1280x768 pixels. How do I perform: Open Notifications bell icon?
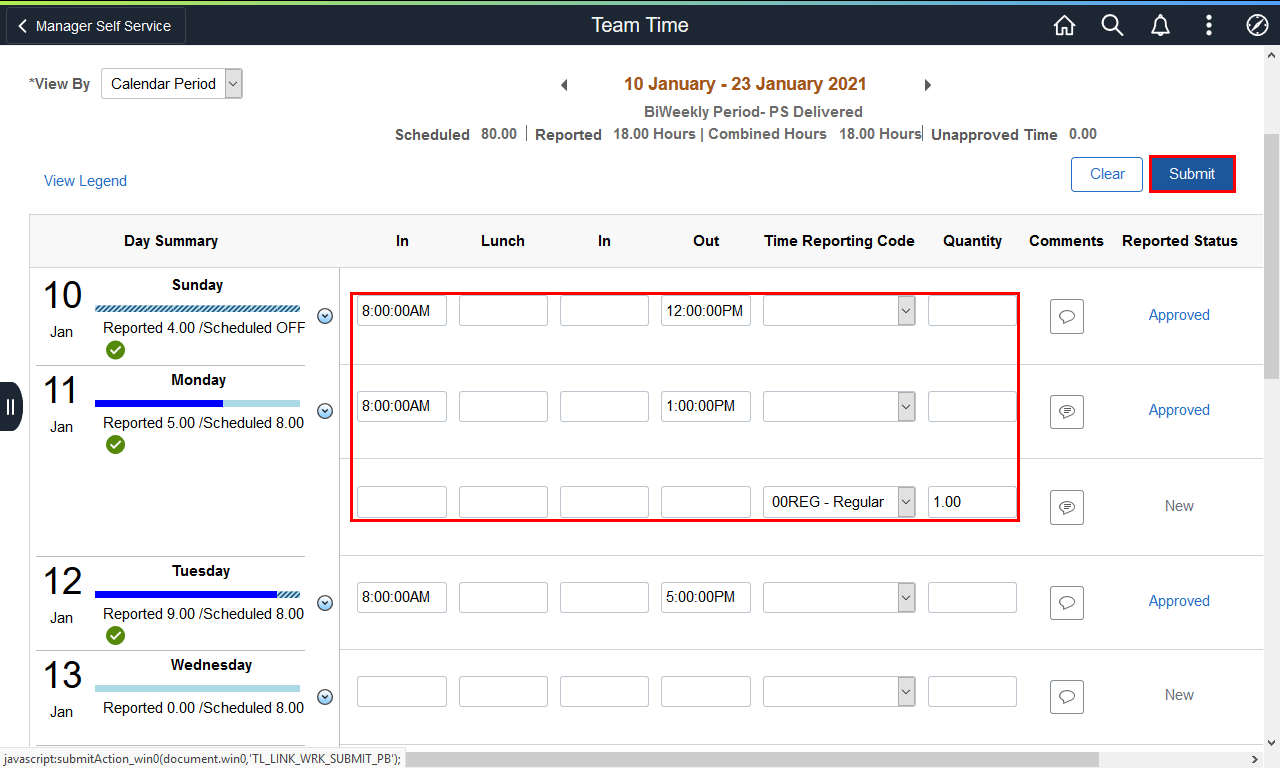pyautogui.click(x=1160, y=26)
